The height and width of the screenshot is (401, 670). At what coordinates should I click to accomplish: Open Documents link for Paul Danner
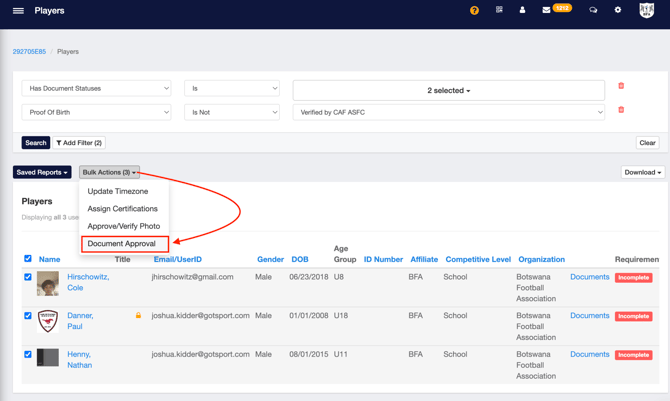click(589, 316)
